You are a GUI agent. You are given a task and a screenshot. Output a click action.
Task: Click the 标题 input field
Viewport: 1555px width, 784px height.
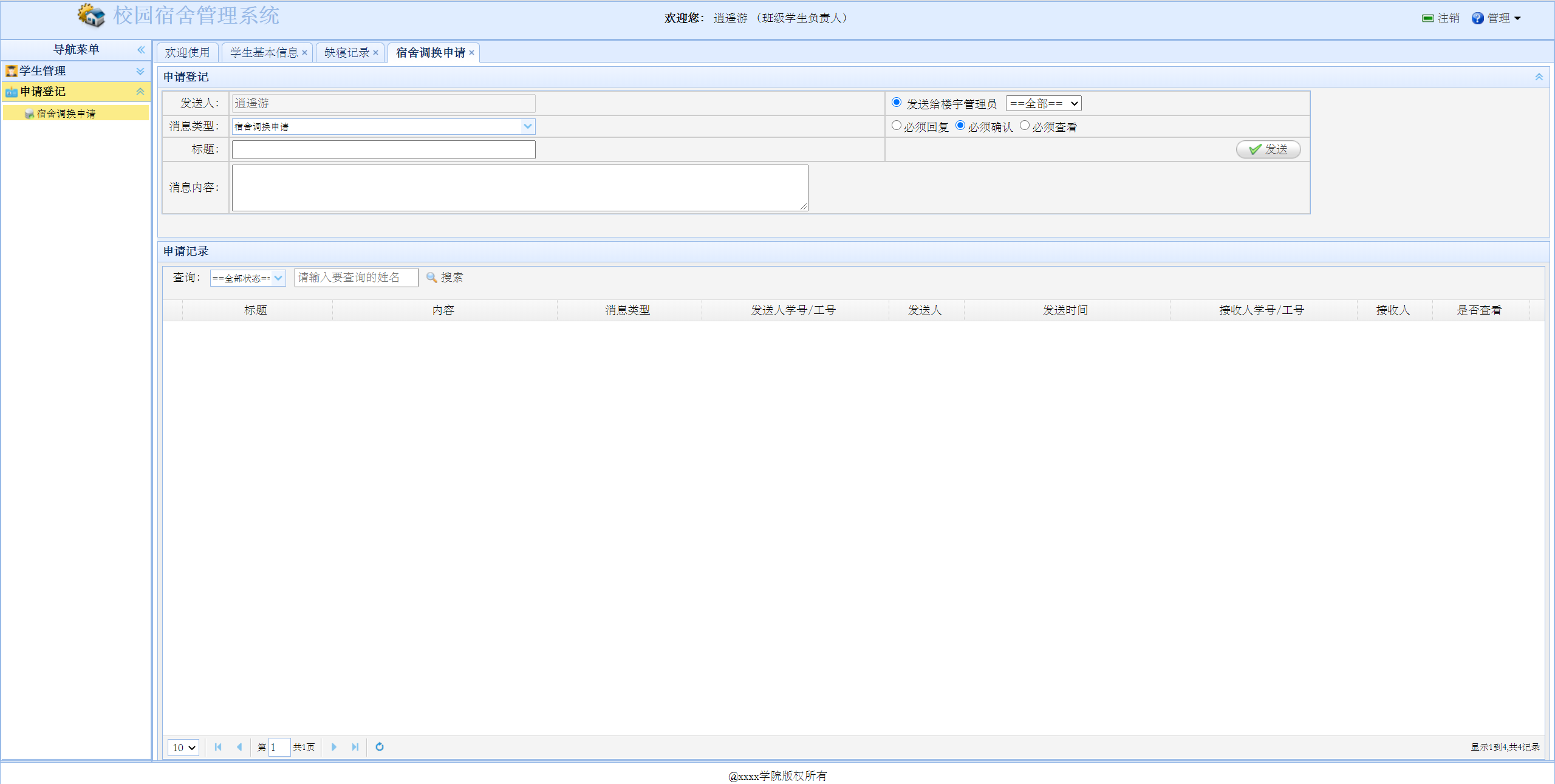[383, 149]
